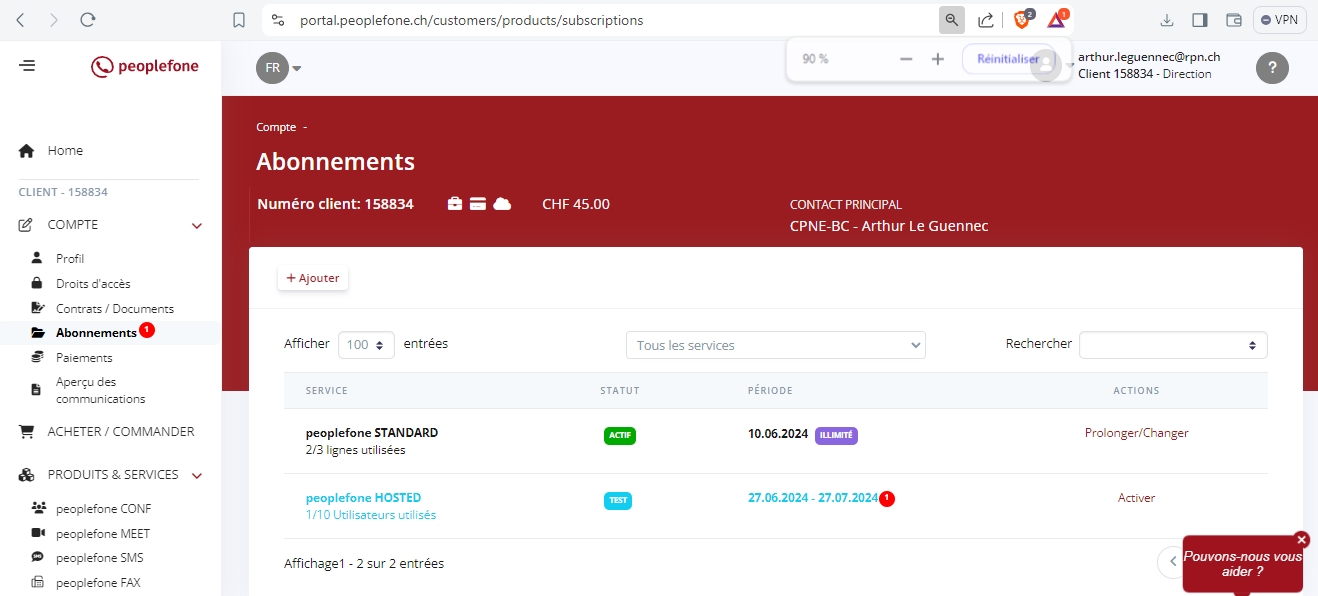Open the Brave Shields lion icon
Viewport: 1318px width, 596px height.
tap(1022, 19)
